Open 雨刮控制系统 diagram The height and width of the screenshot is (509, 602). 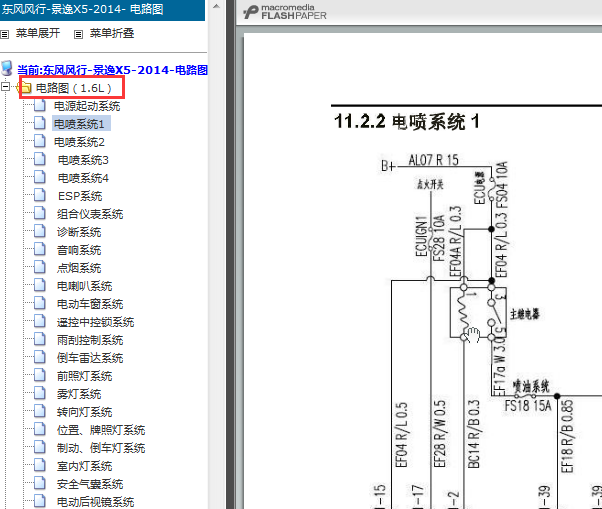point(90,340)
